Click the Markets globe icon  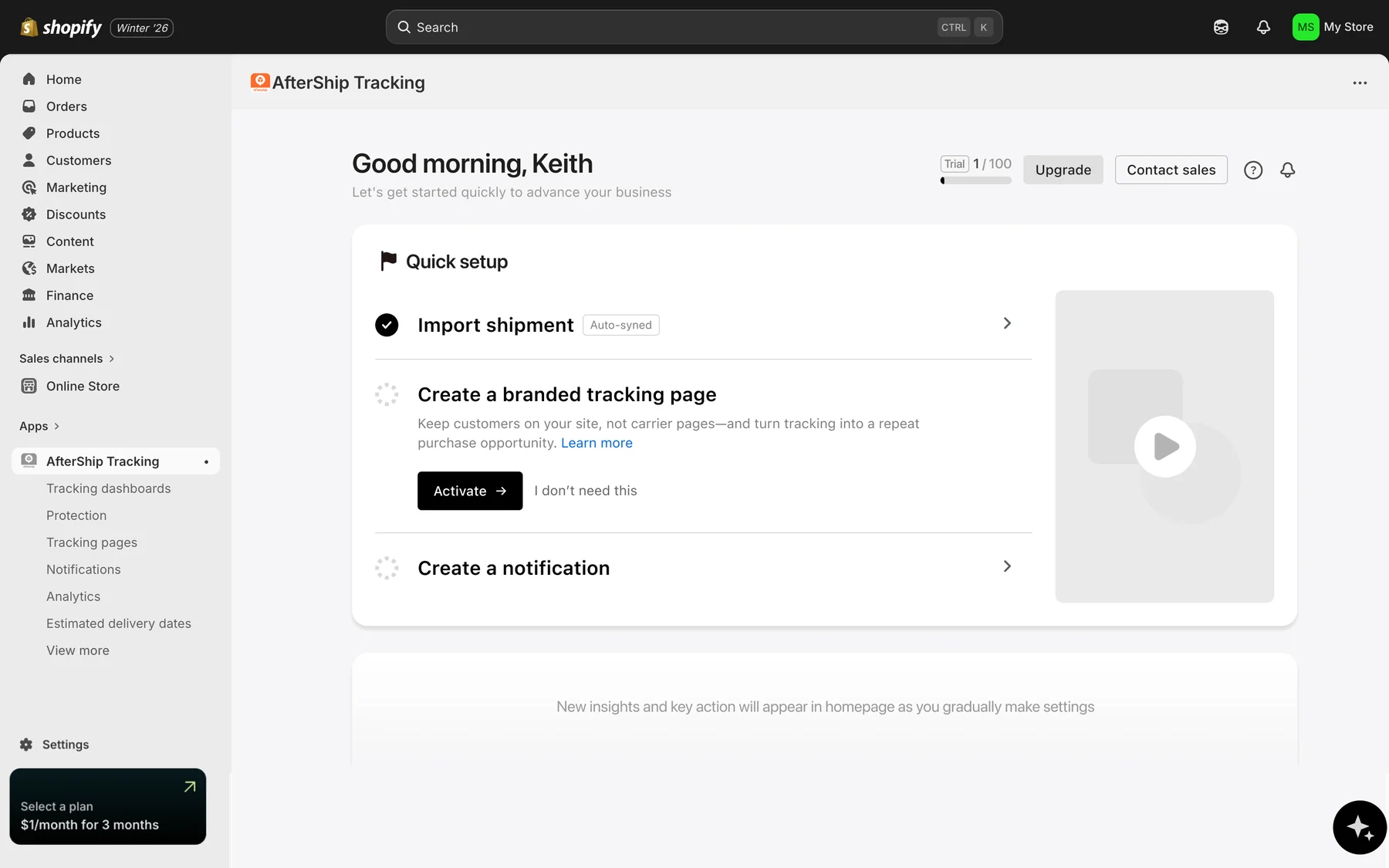pos(29,268)
